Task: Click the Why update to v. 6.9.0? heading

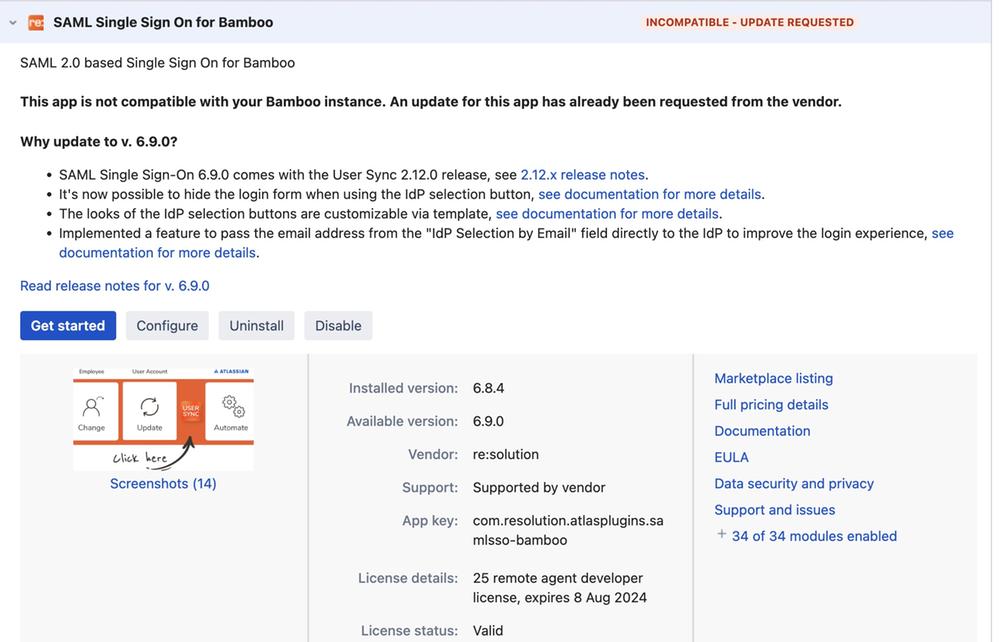Action: (99, 141)
